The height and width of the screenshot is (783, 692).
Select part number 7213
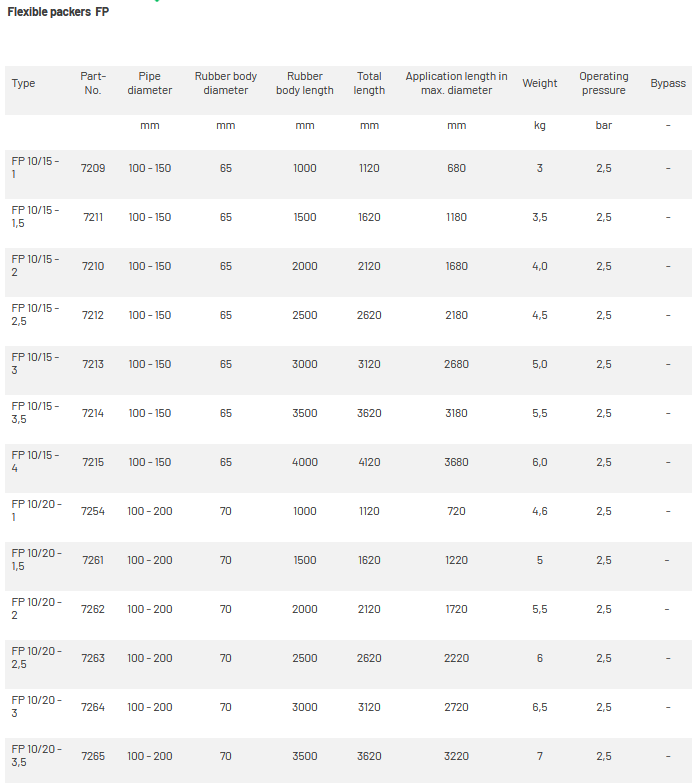click(93, 364)
